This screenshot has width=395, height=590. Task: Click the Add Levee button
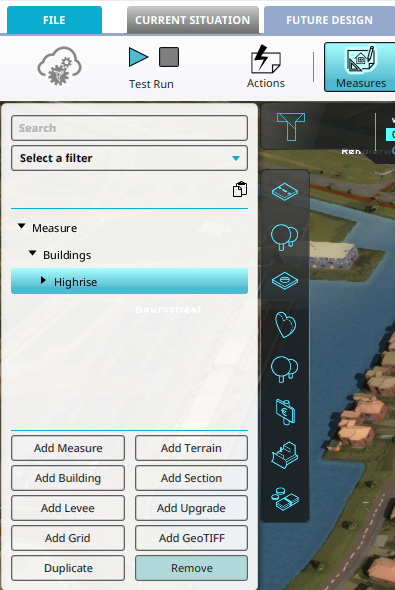(x=68, y=508)
